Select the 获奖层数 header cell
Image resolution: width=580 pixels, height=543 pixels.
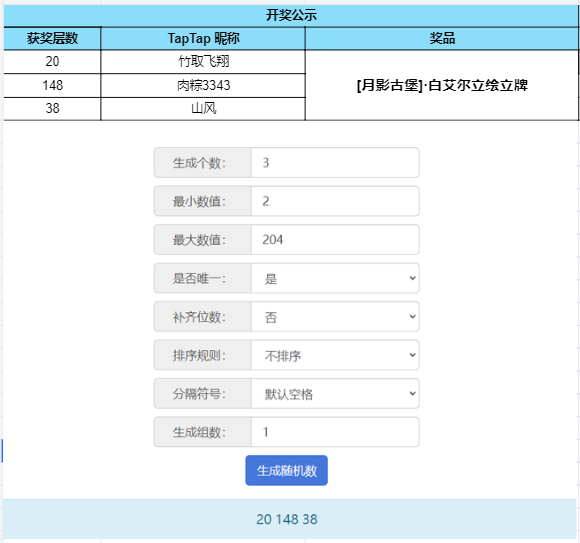pyautogui.click(x=52, y=38)
